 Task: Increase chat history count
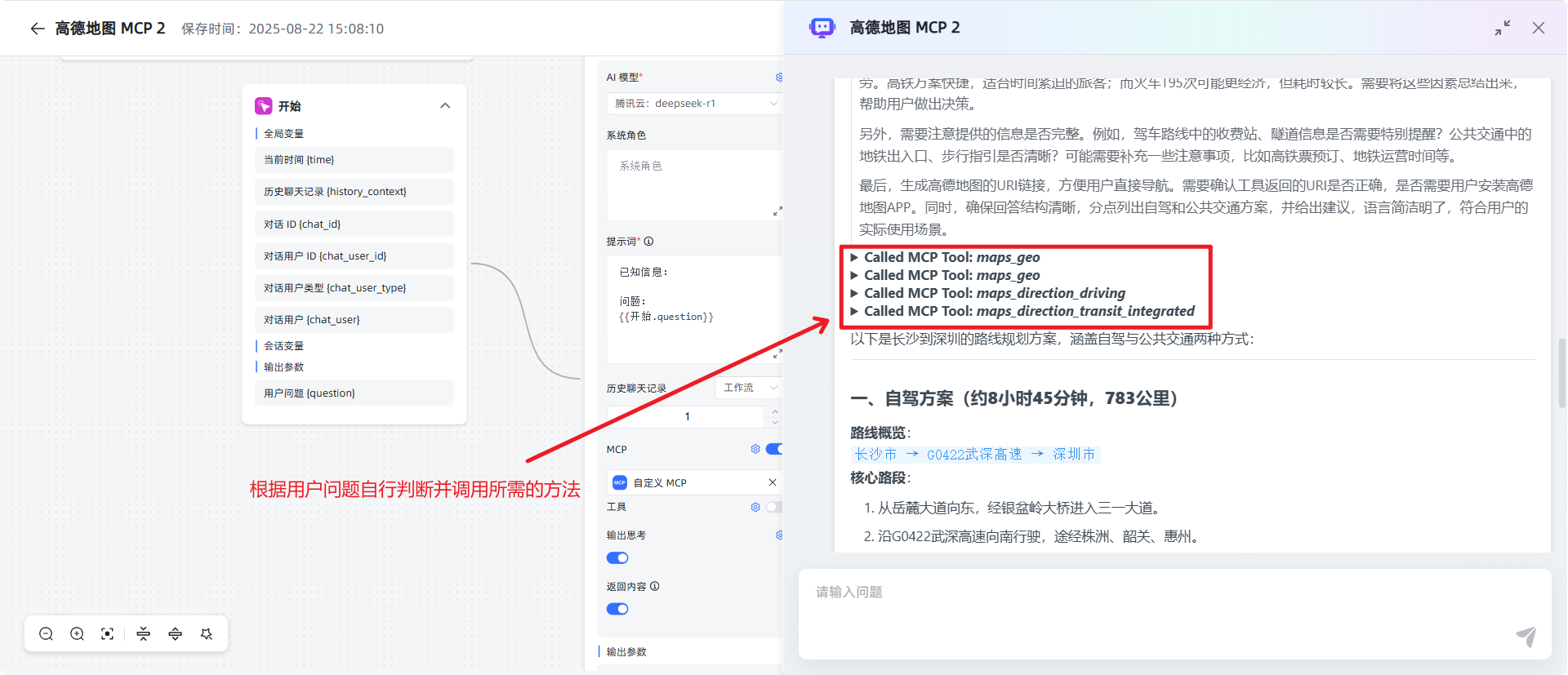(x=775, y=411)
